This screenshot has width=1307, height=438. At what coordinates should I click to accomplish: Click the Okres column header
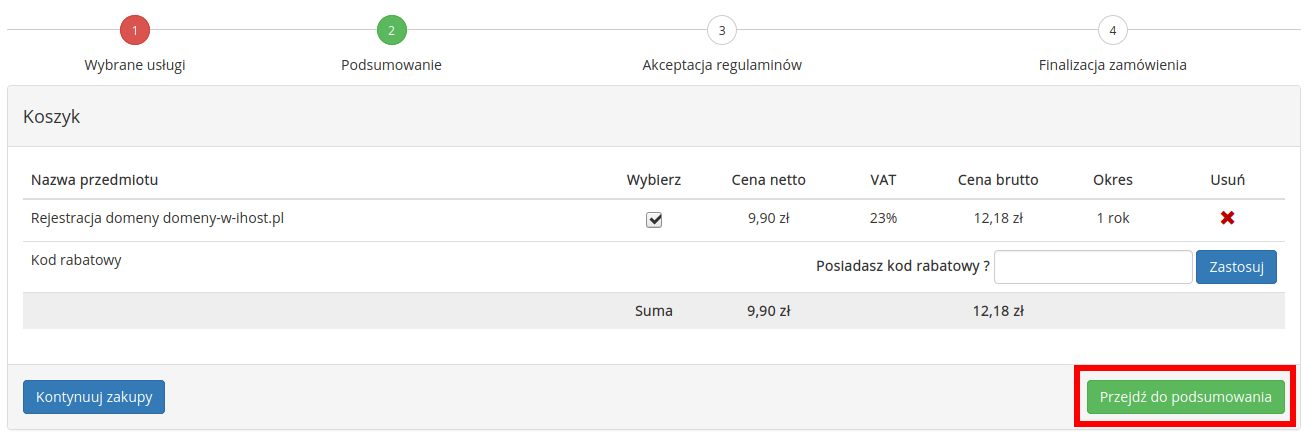pos(1113,180)
